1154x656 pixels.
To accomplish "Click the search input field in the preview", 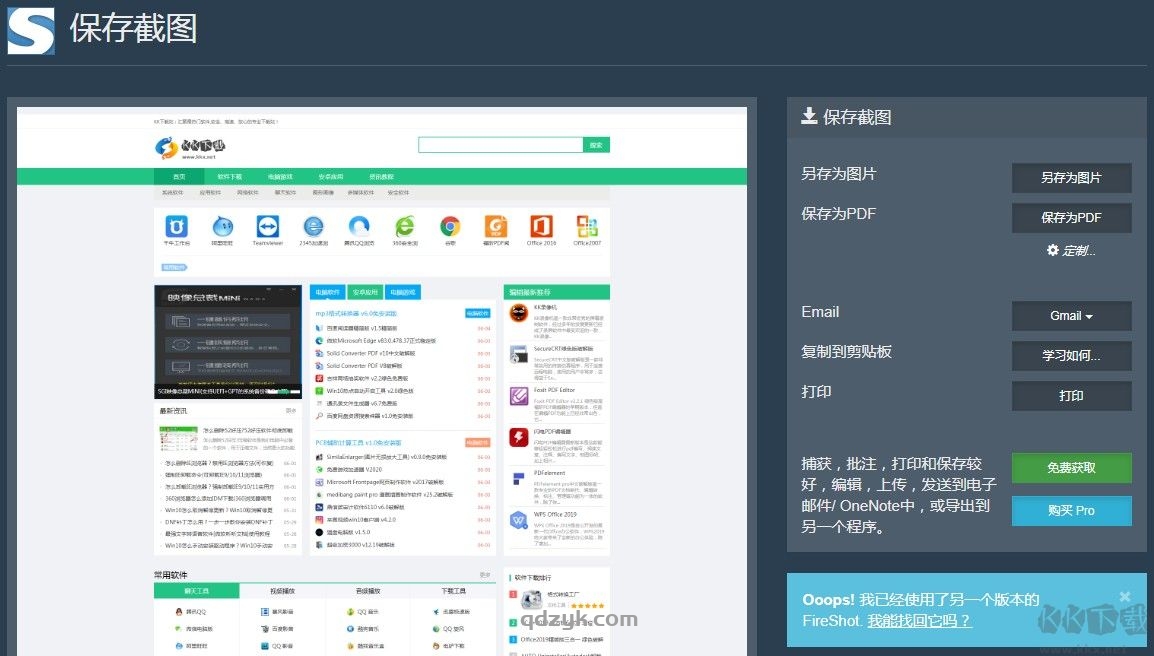I will (x=500, y=144).
